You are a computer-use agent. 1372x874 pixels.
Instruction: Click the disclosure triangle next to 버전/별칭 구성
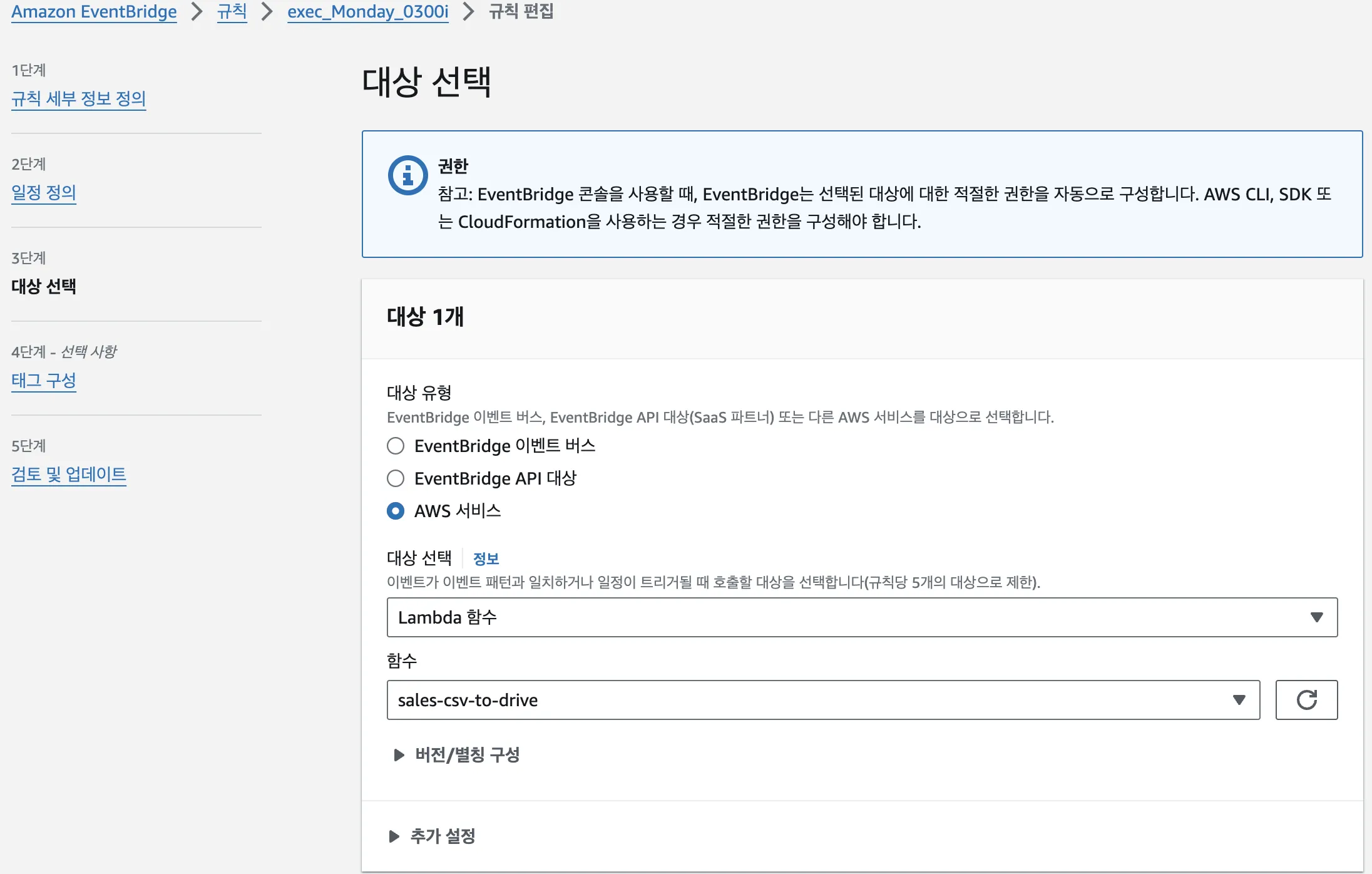point(398,754)
